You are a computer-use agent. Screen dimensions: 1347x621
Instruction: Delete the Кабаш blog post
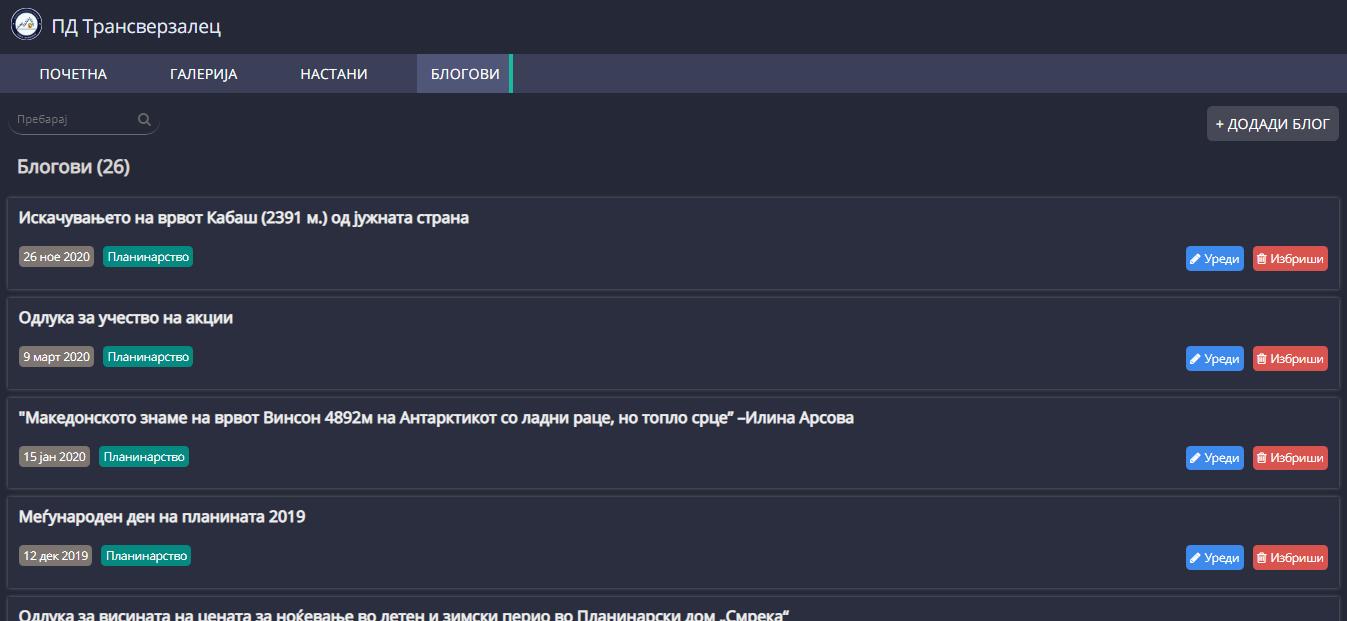coord(1290,259)
